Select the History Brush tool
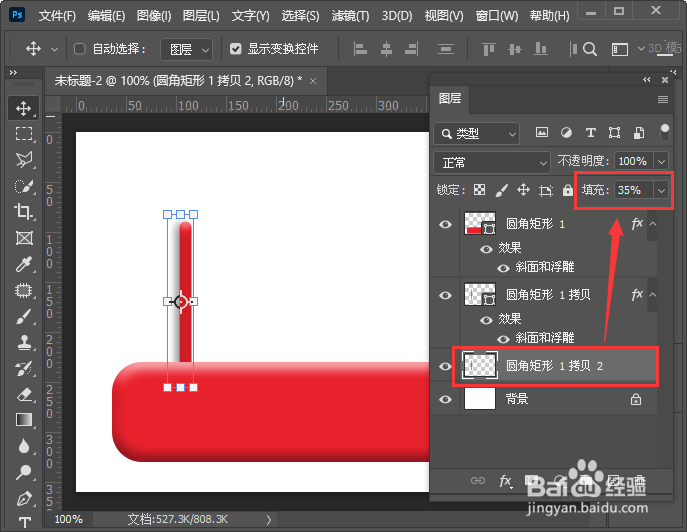Viewport: 687px width, 532px height. [24, 369]
